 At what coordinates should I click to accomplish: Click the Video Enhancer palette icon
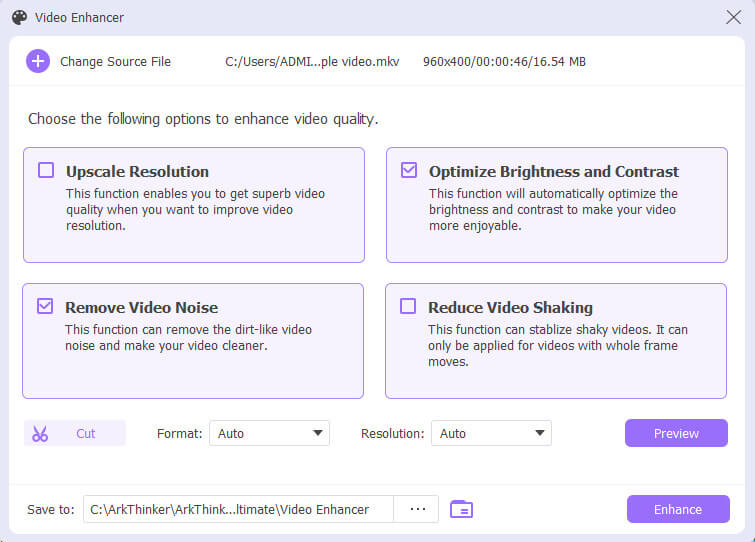20,18
